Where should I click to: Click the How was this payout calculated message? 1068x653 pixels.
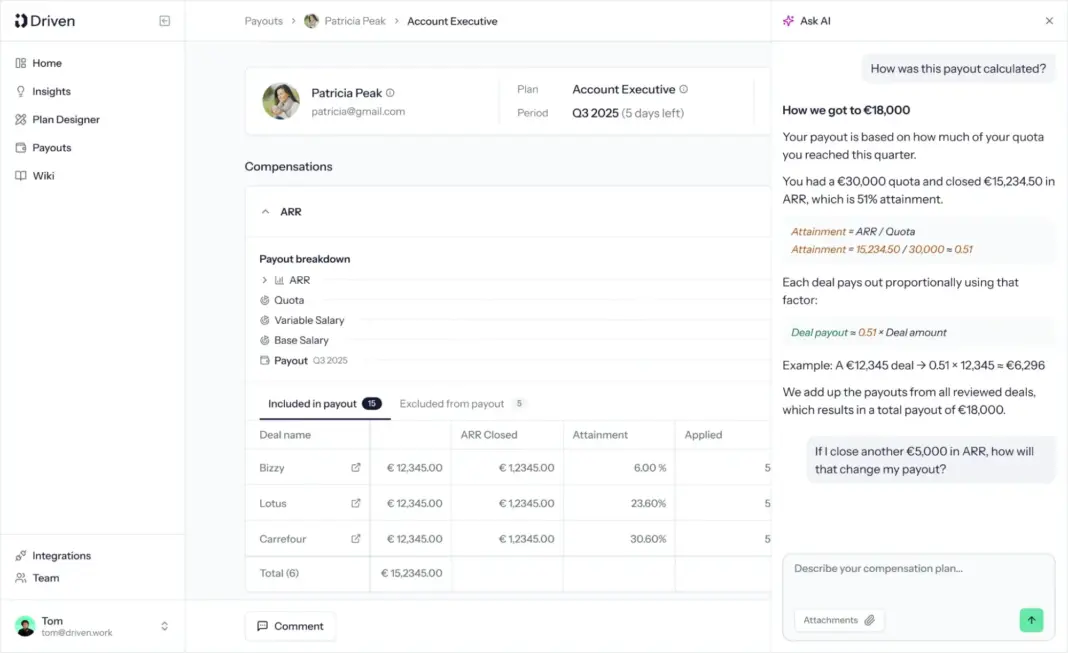[x=958, y=69]
